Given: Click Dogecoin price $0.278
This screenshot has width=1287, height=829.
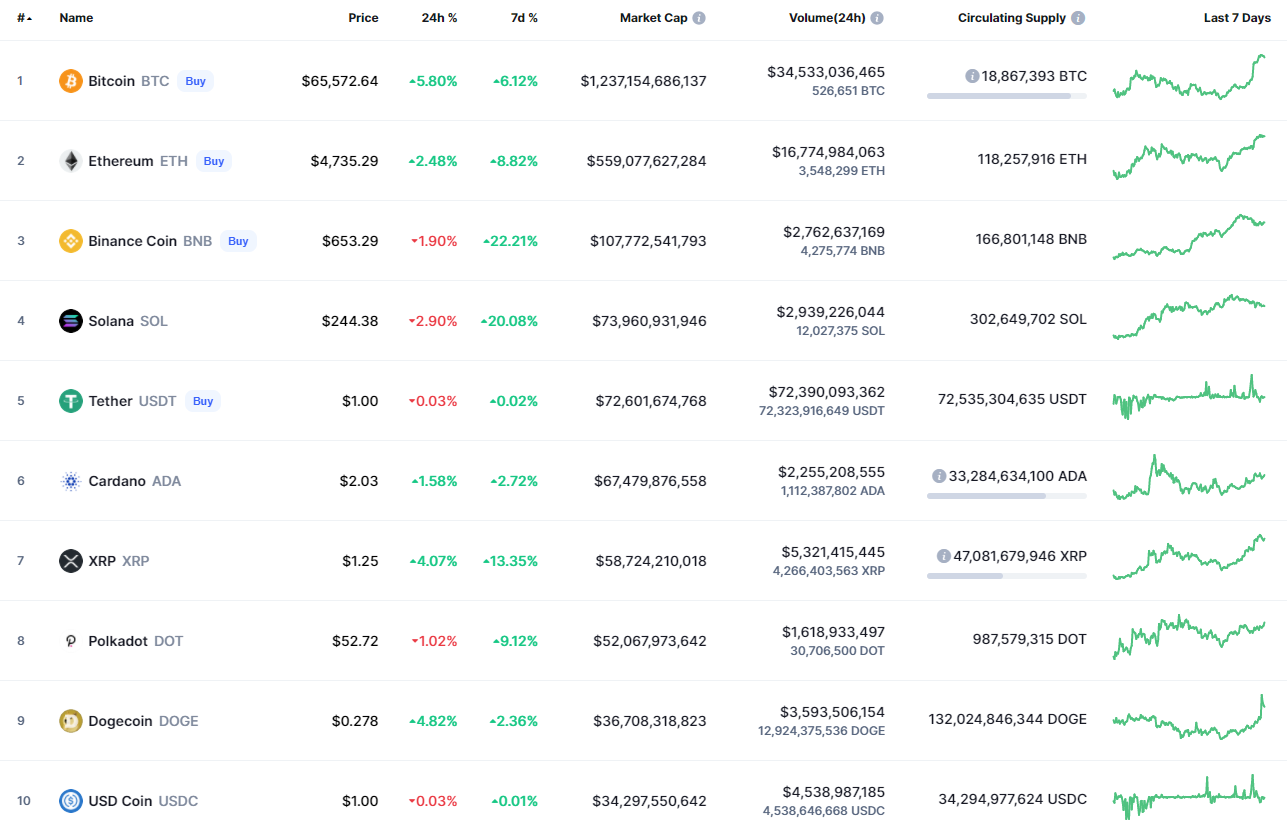Looking at the screenshot, I should [355, 721].
